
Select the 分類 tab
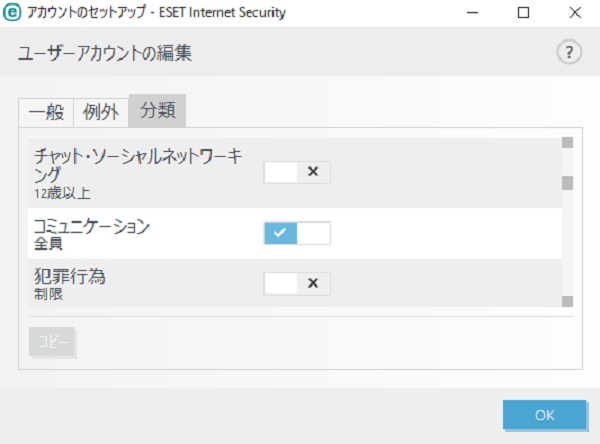pos(157,111)
